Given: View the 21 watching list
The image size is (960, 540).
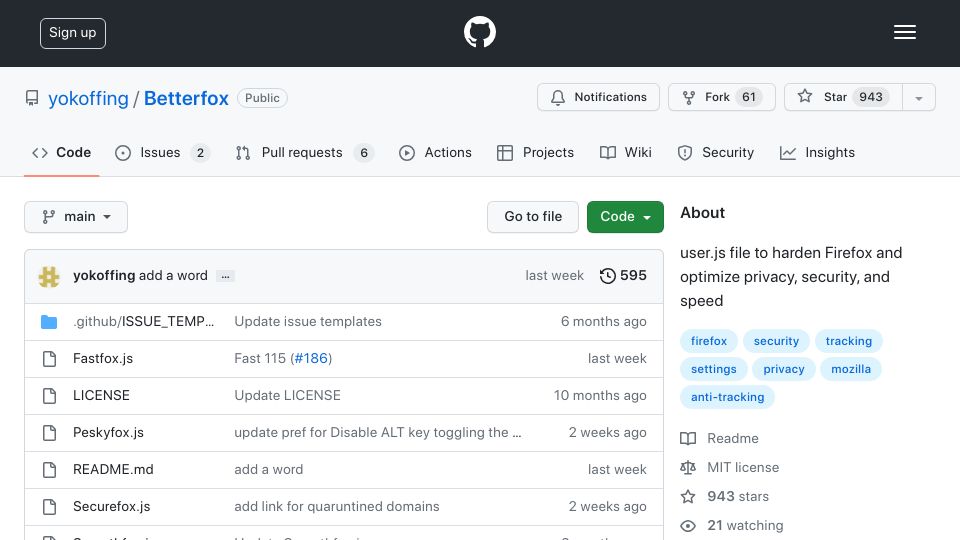Looking at the screenshot, I should [732, 525].
